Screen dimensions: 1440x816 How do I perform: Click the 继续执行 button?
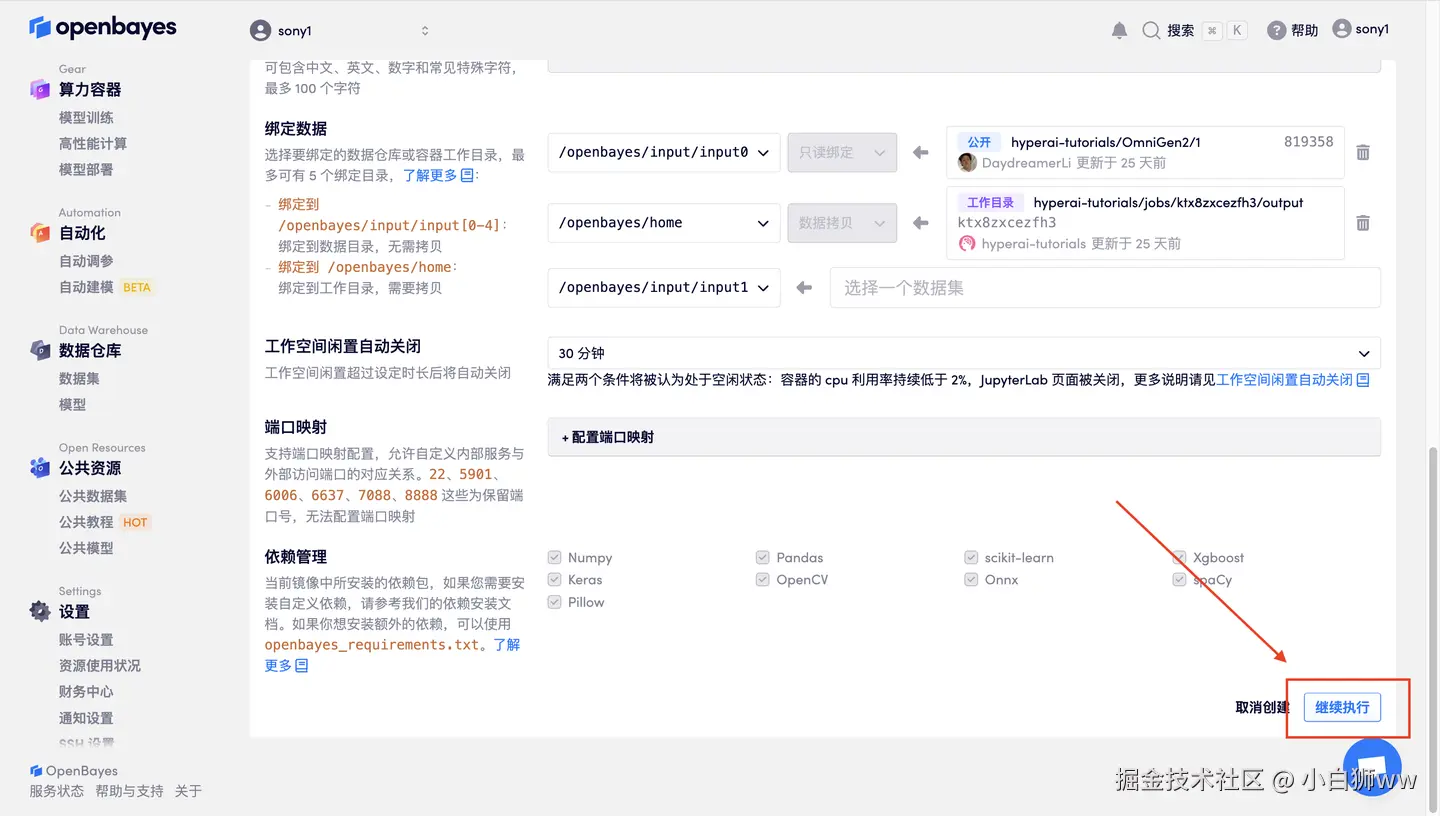[1342, 707]
